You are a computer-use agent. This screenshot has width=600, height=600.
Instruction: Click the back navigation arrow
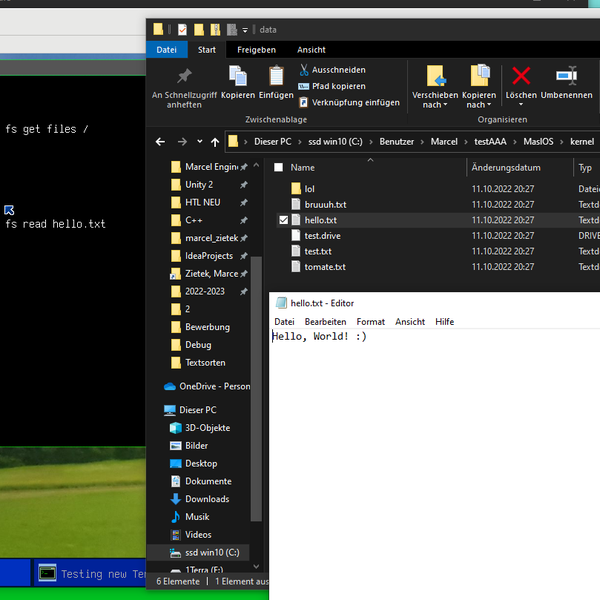pos(158,142)
